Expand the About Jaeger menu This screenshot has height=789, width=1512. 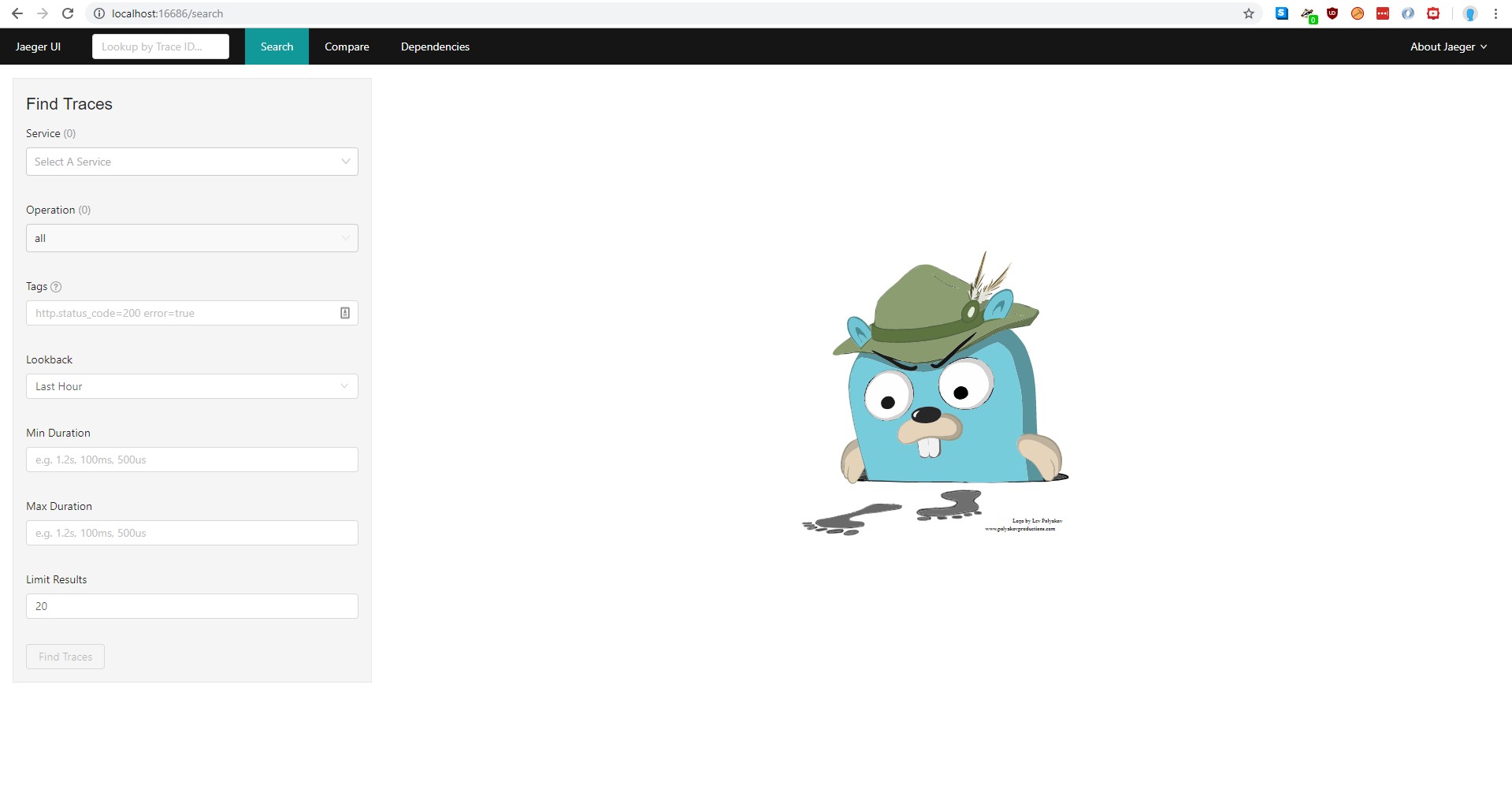tap(1448, 47)
